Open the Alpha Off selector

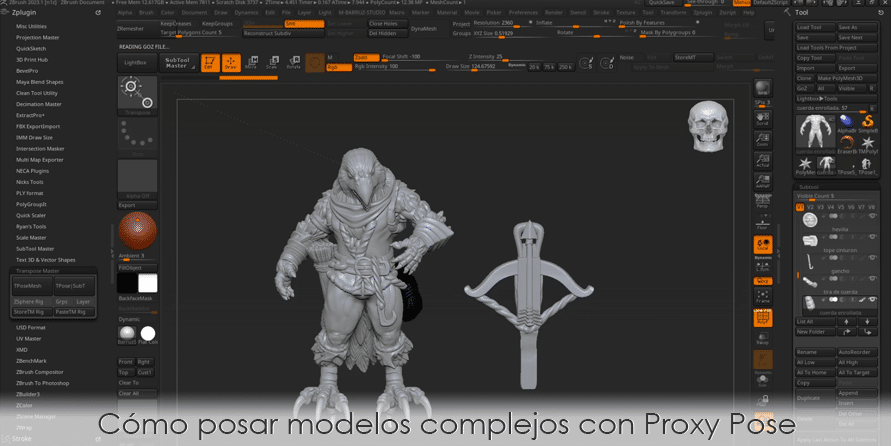[x=138, y=179]
